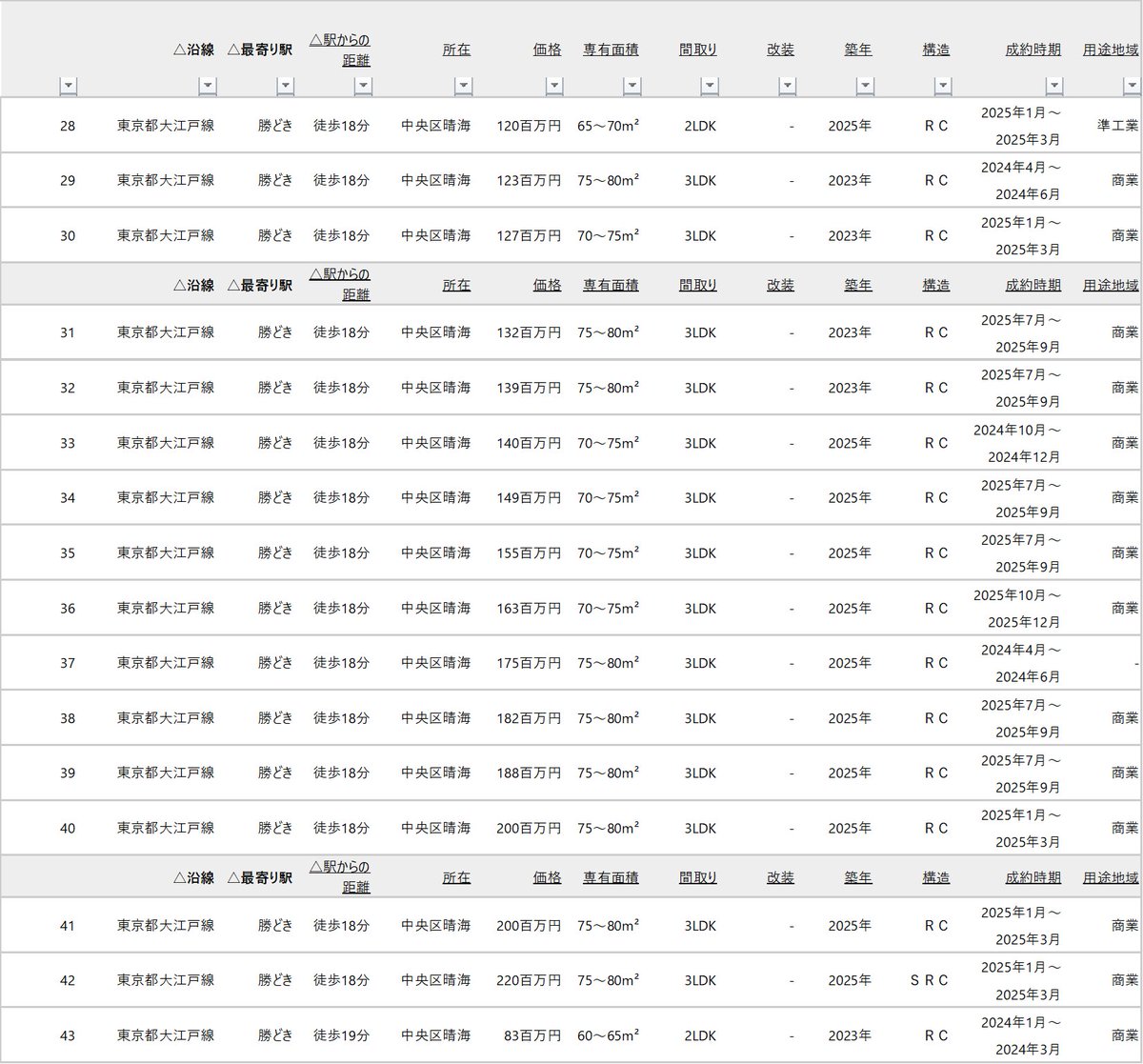Expand the 最寄り駅 filter dropdown arrow
The height and width of the screenshot is (1064, 1143).
click(x=286, y=85)
